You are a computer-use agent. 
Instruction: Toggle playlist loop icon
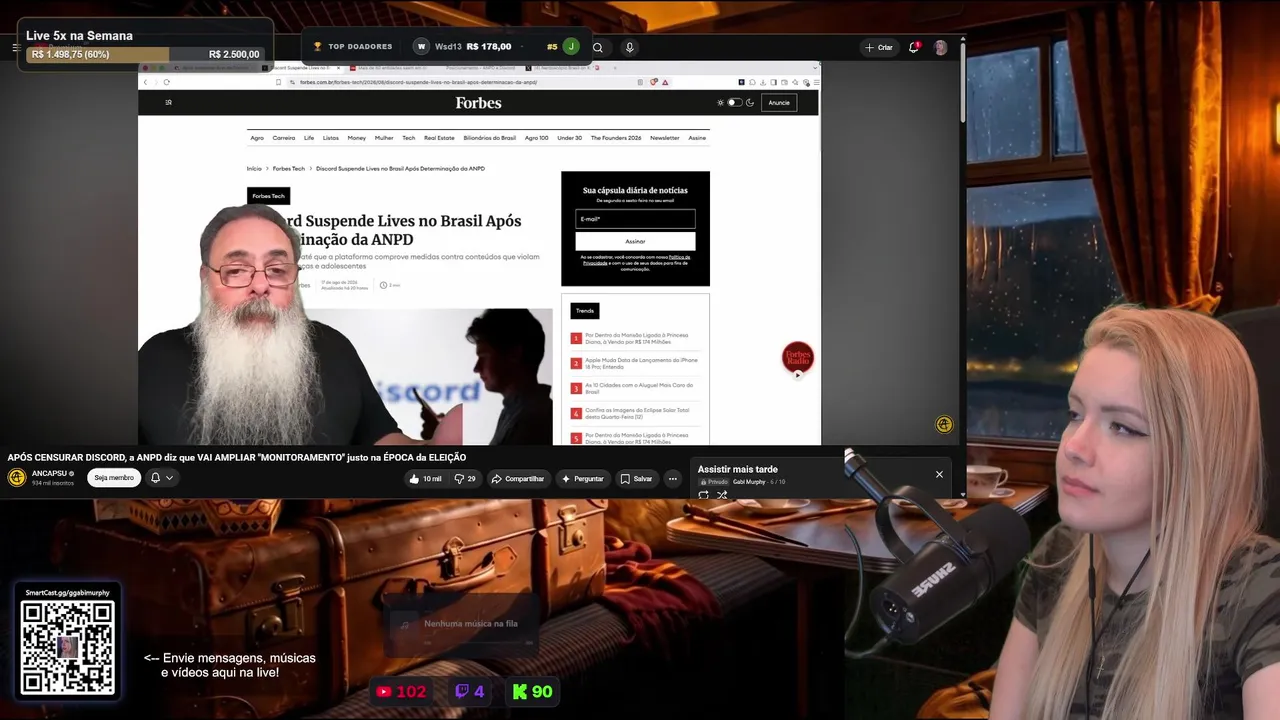point(703,495)
